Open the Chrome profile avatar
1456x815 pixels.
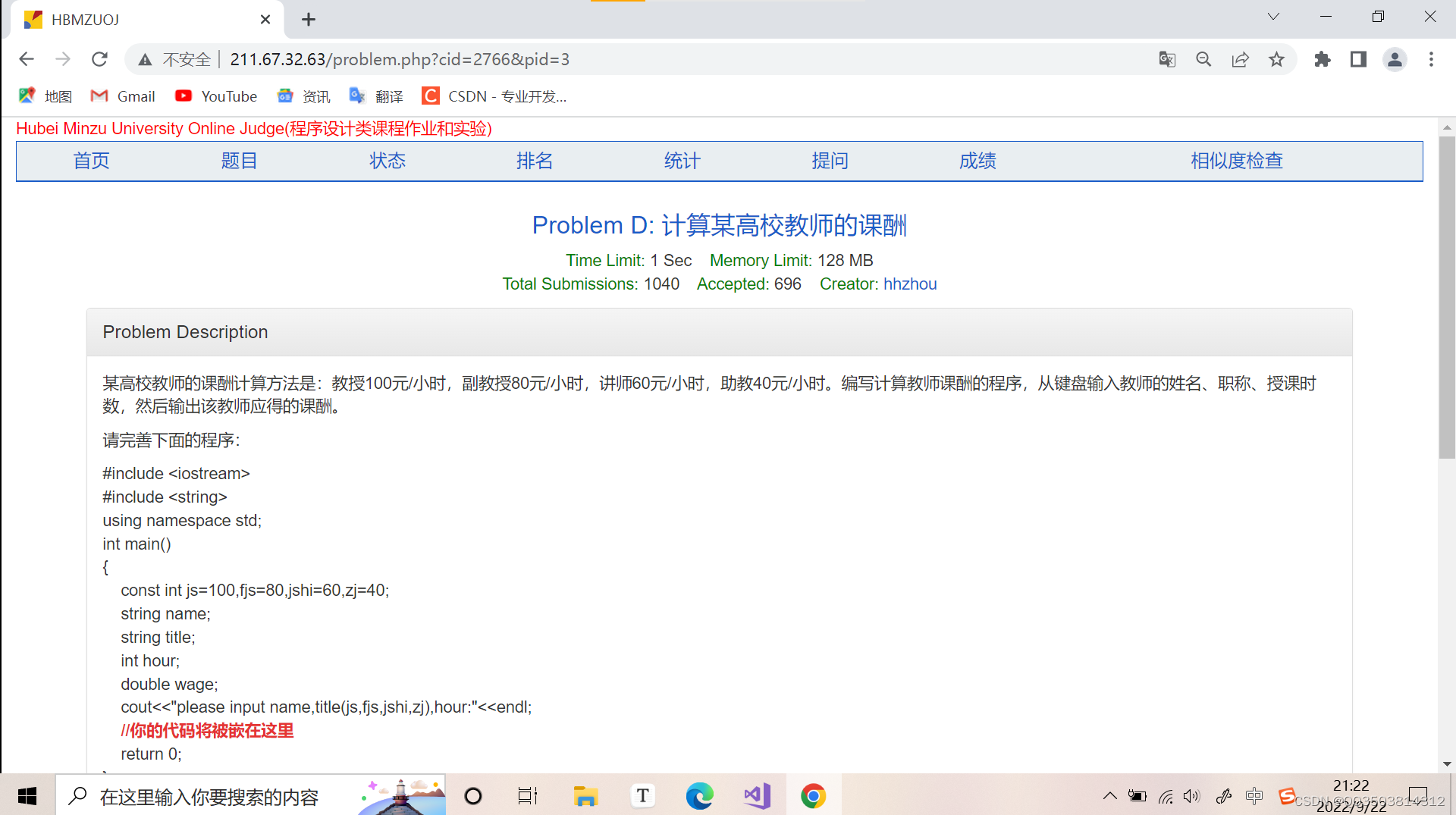1395,59
